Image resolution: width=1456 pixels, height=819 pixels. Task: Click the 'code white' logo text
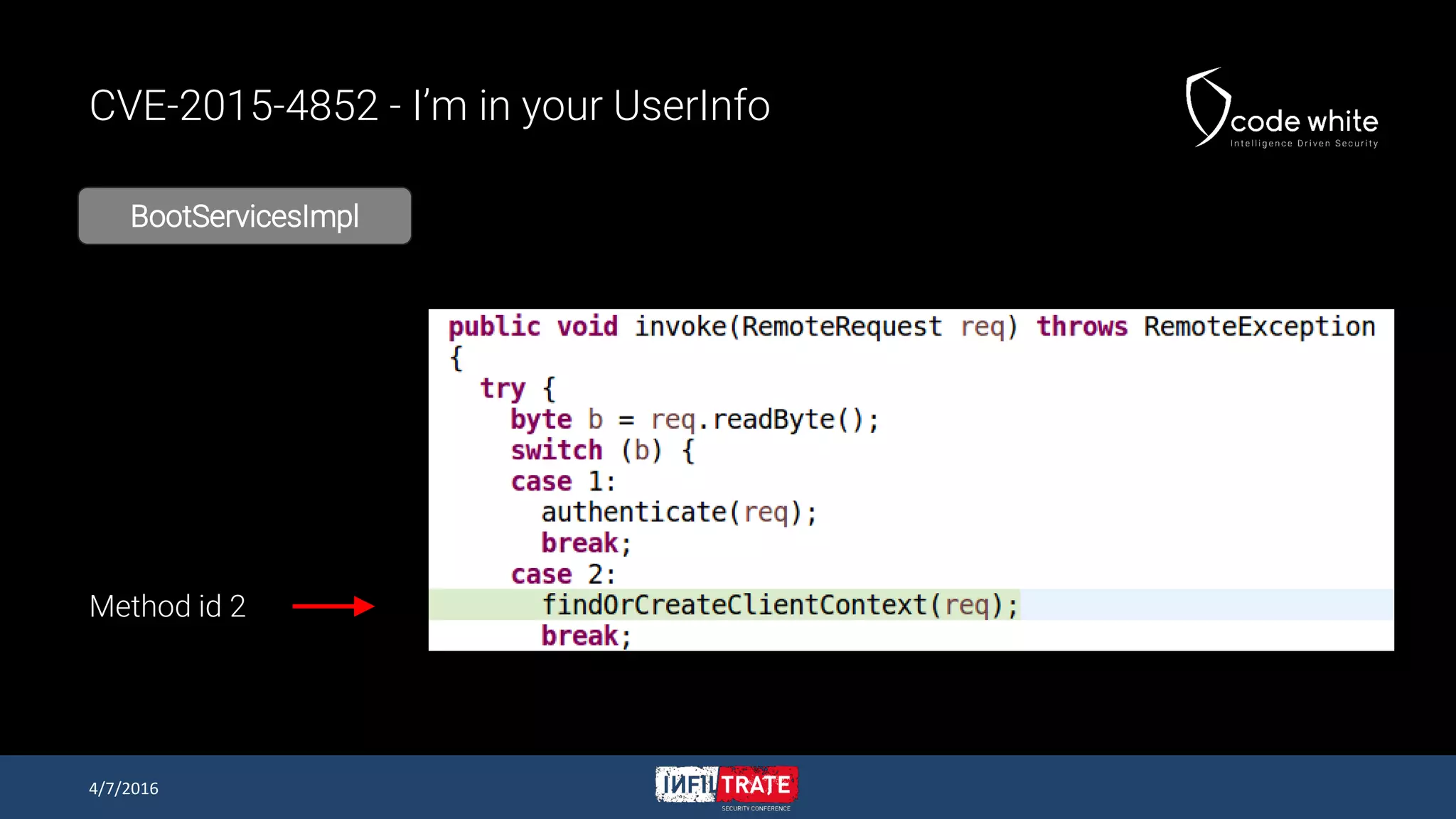[1304, 122]
